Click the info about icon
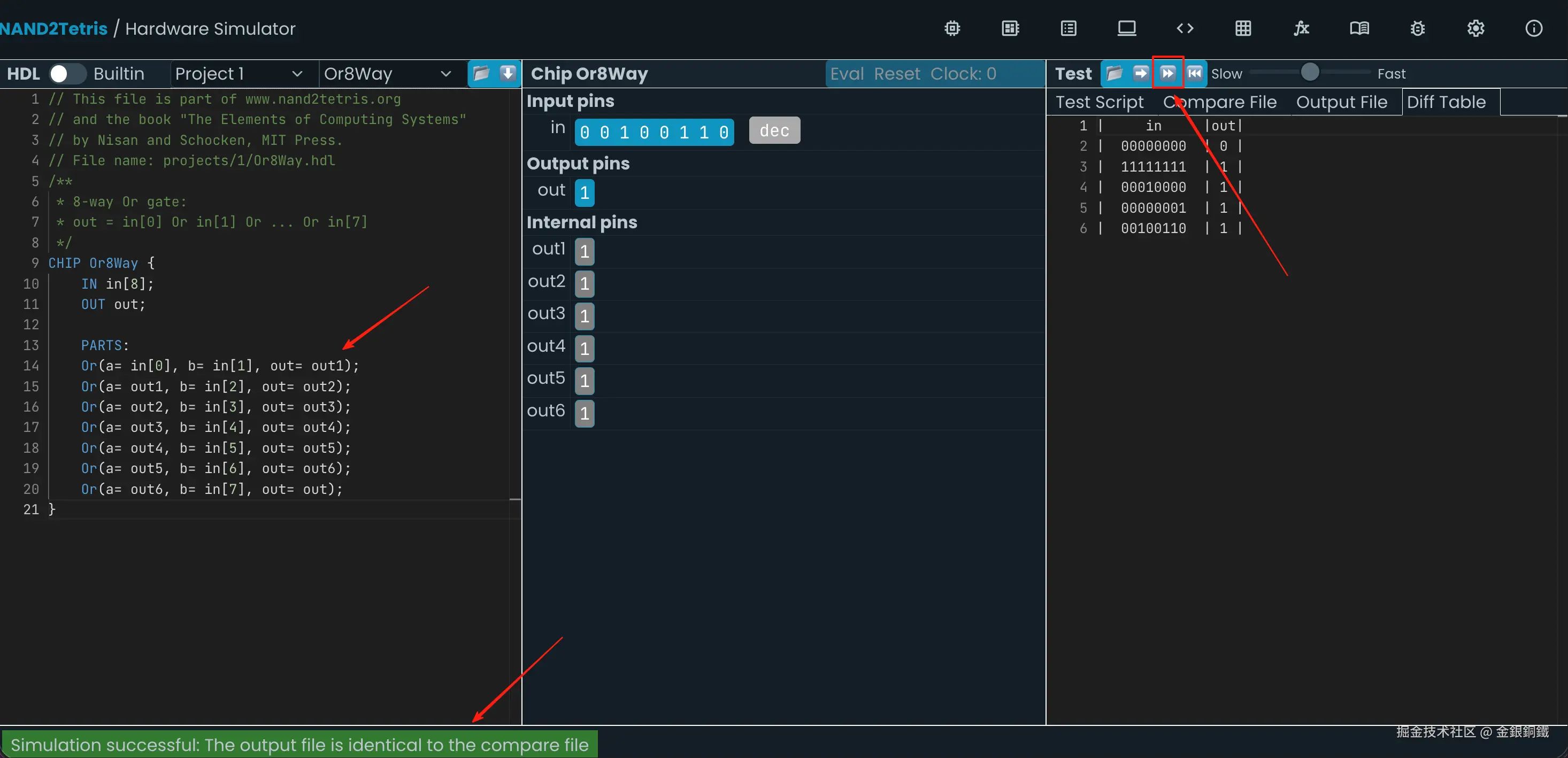This screenshot has height=758, width=1568. (1533, 28)
